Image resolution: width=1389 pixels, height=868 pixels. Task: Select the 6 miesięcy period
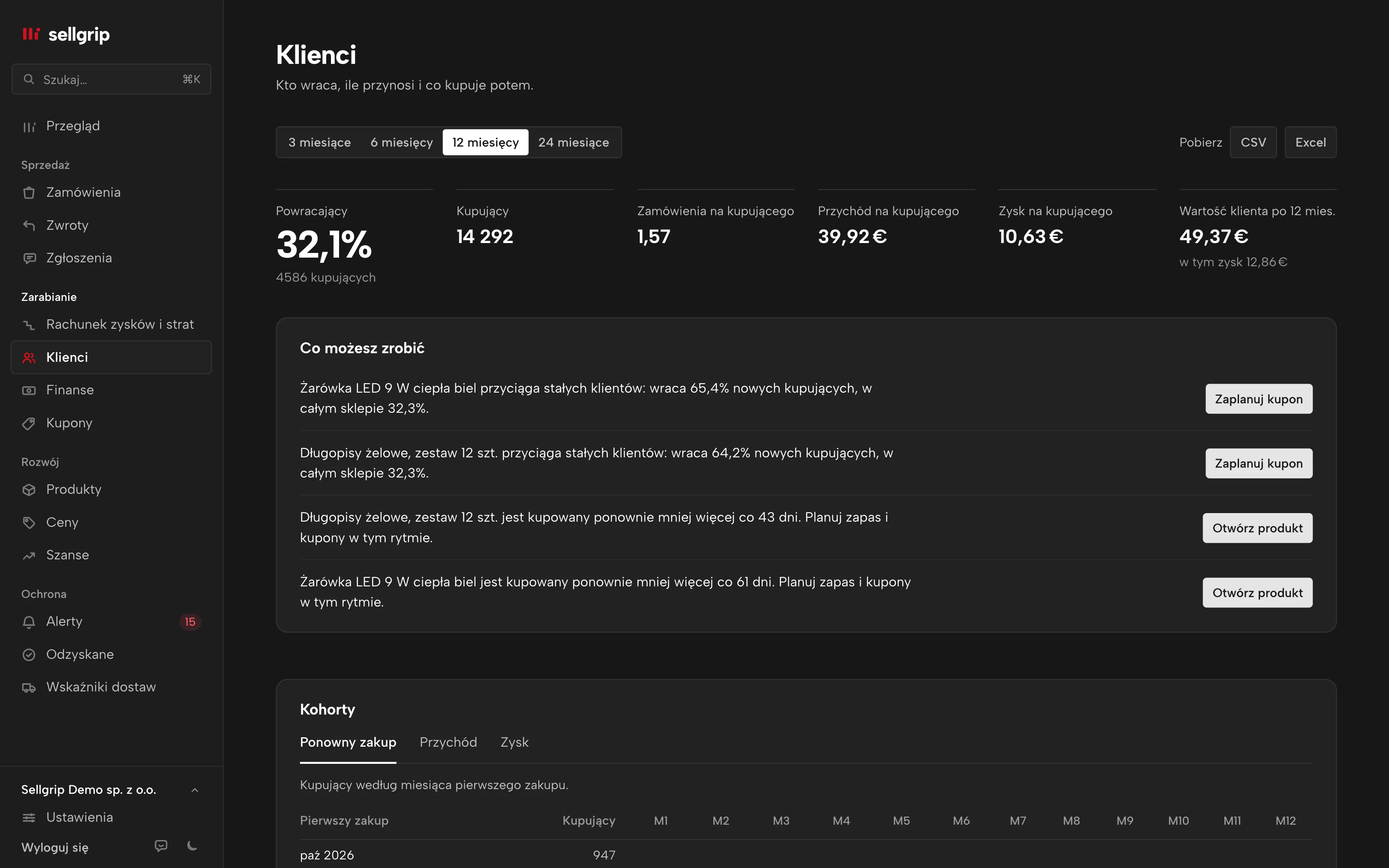402,142
